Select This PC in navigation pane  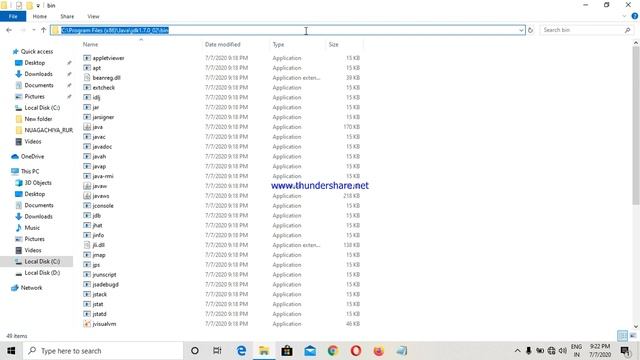click(x=30, y=171)
